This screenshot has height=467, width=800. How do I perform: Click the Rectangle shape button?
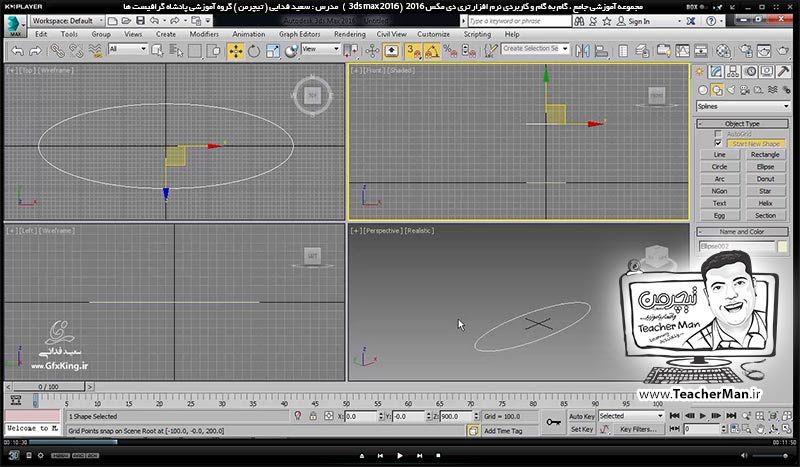click(x=765, y=155)
